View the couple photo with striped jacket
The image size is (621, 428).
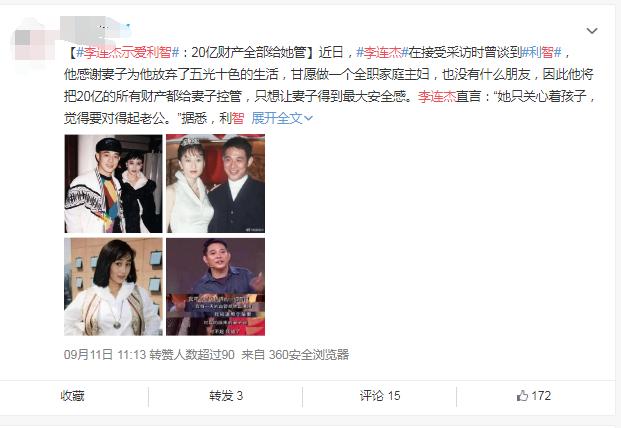pos(113,184)
